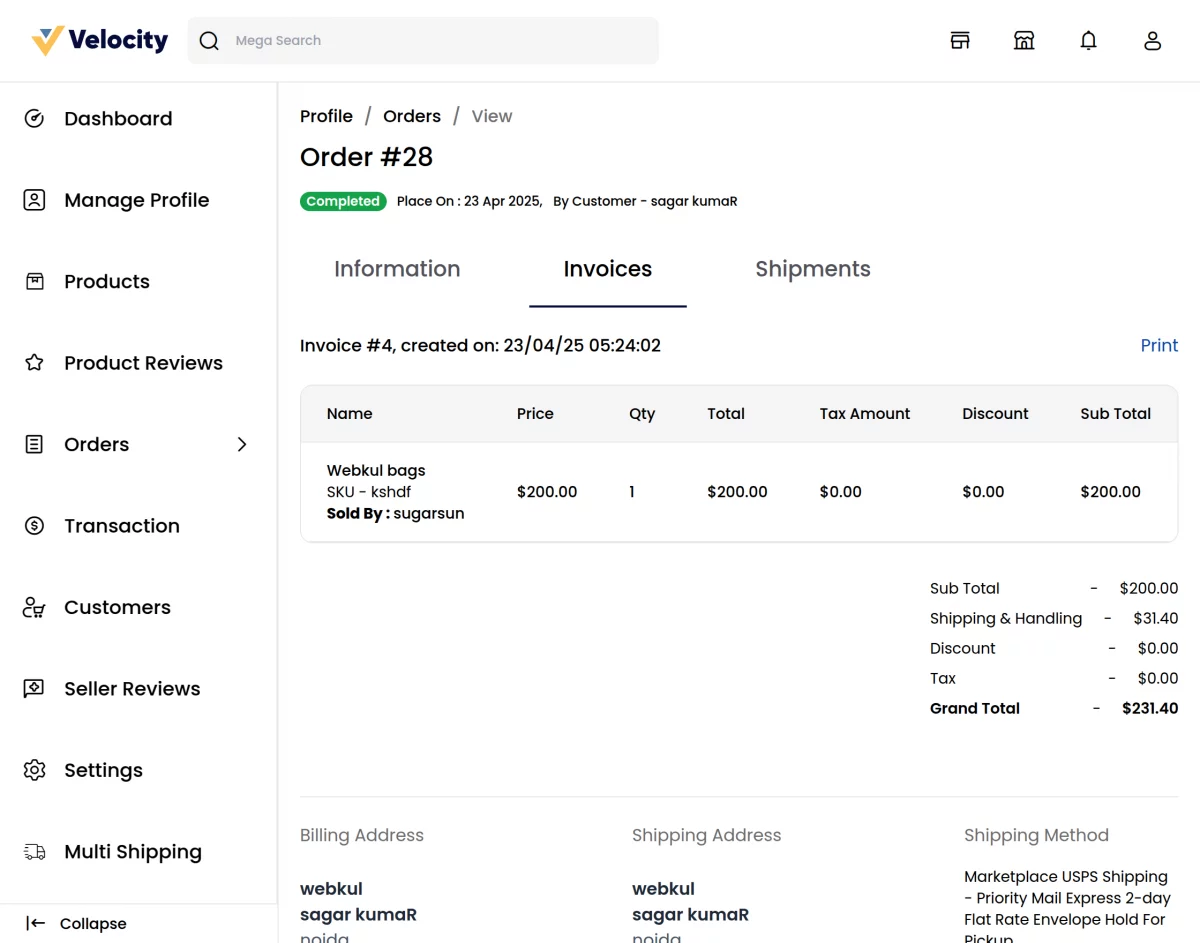The image size is (1200, 943).
Task: Click the user account icon in the header
Action: [x=1152, y=40]
